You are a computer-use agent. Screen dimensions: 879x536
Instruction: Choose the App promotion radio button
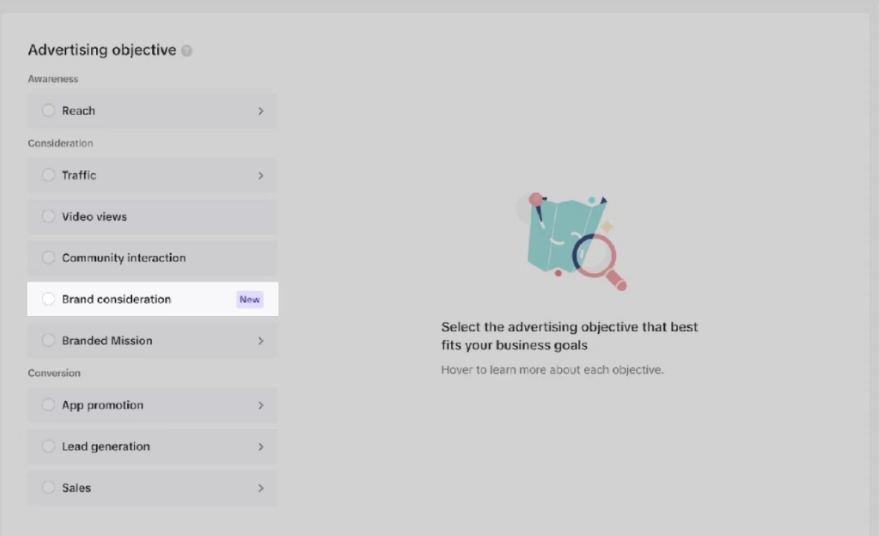tap(49, 405)
